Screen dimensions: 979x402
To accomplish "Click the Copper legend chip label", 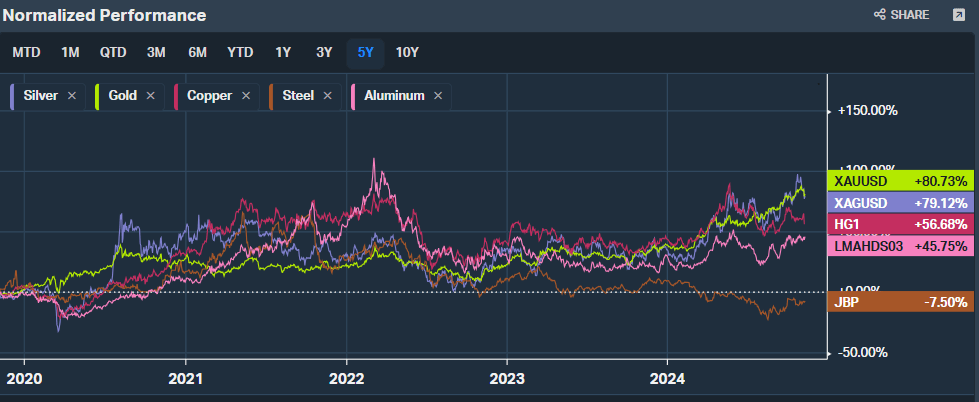I will (209, 96).
